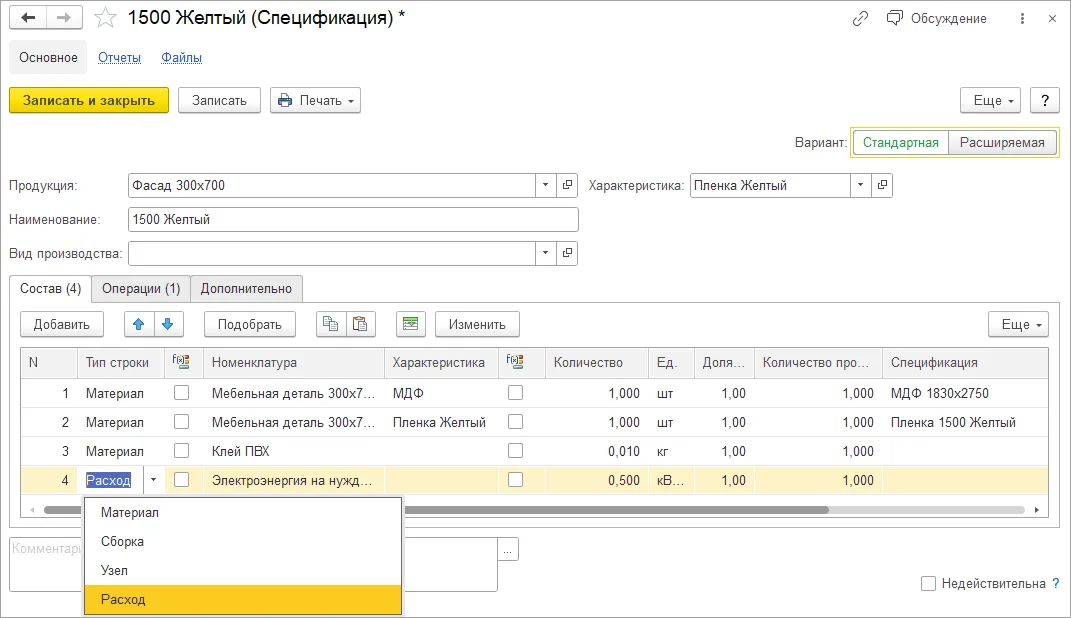The width and height of the screenshot is (1071, 618).
Task: Copy link via the chain icon
Action: 860,18
